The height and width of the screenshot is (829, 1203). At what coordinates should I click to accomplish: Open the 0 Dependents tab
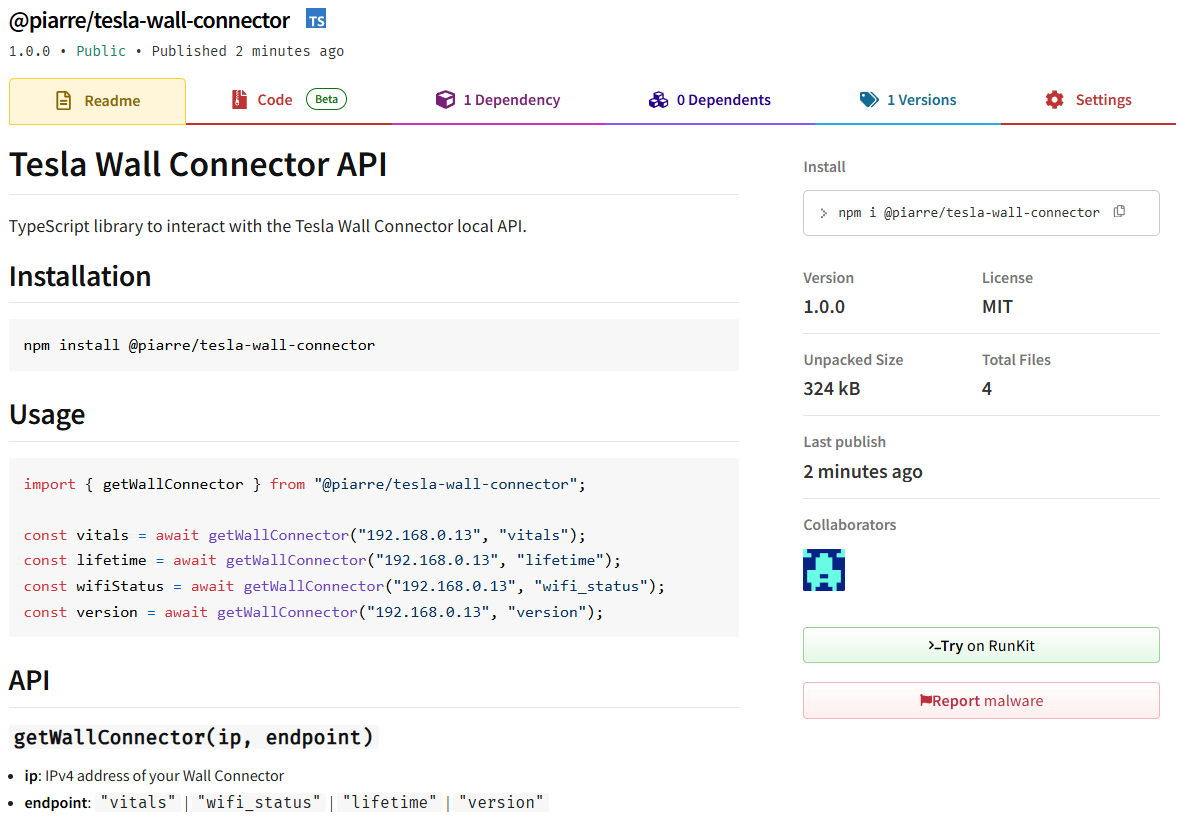pyautogui.click(x=723, y=100)
